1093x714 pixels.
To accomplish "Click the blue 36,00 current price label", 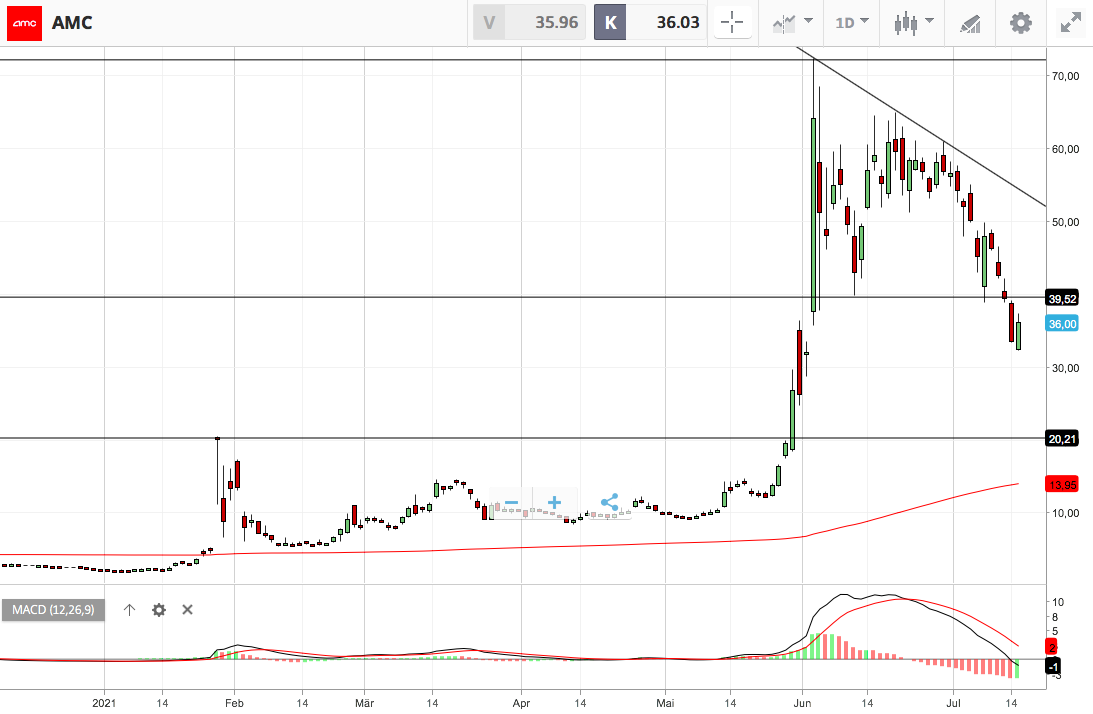I will coord(1062,324).
